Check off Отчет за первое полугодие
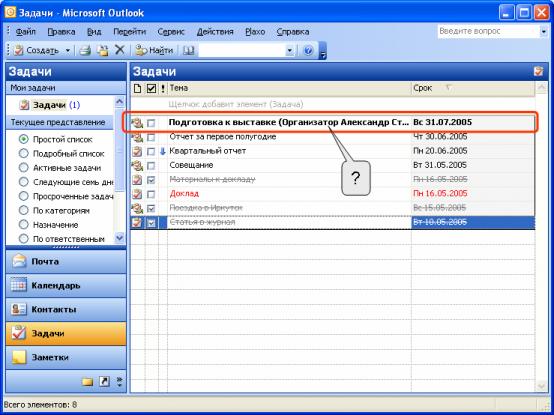Screen dimensions: 554x415 tap(151, 137)
